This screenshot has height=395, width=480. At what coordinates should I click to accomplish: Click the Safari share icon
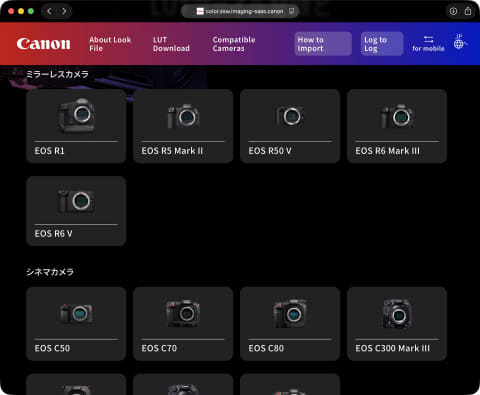tap(468, 11)
